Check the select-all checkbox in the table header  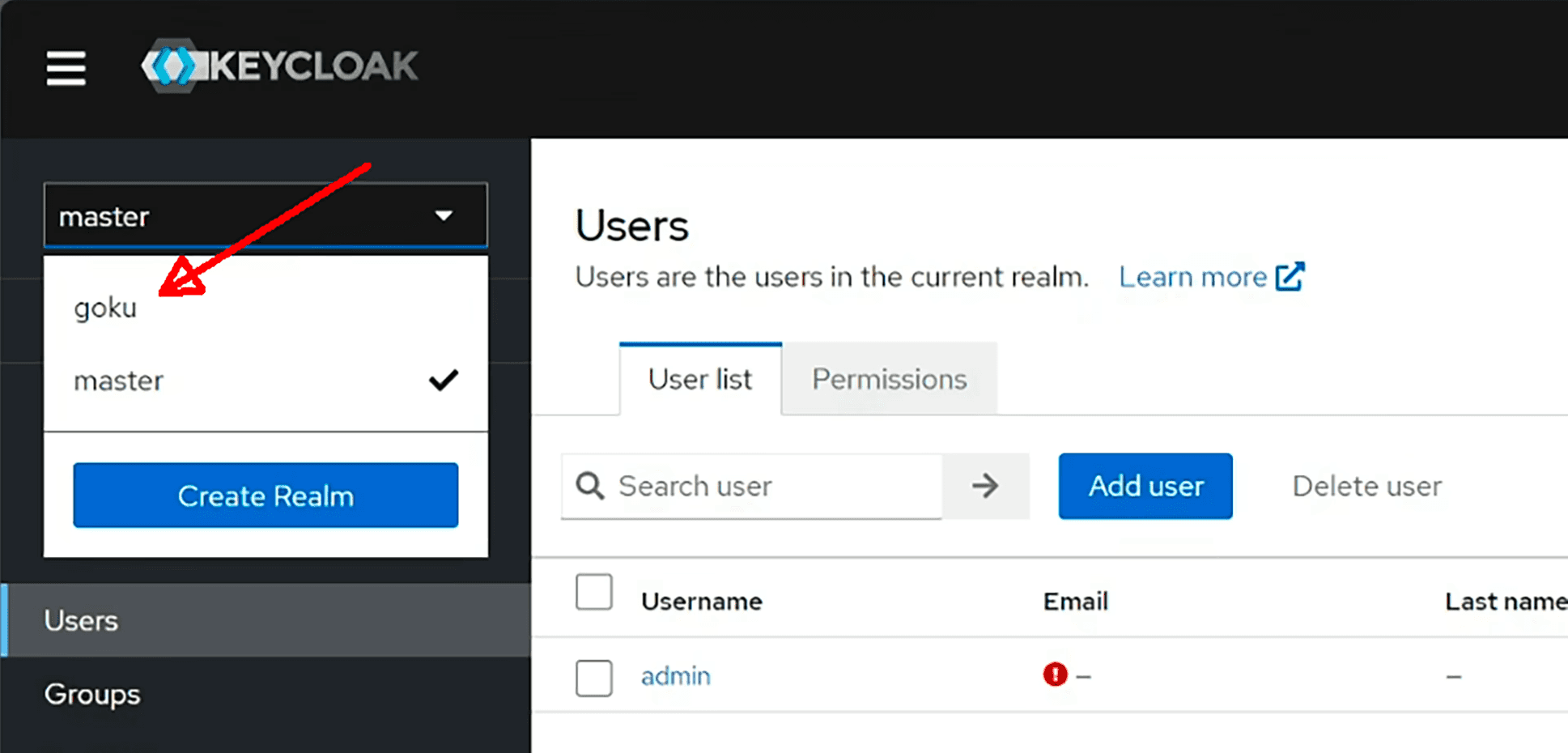tap(593, 592)
